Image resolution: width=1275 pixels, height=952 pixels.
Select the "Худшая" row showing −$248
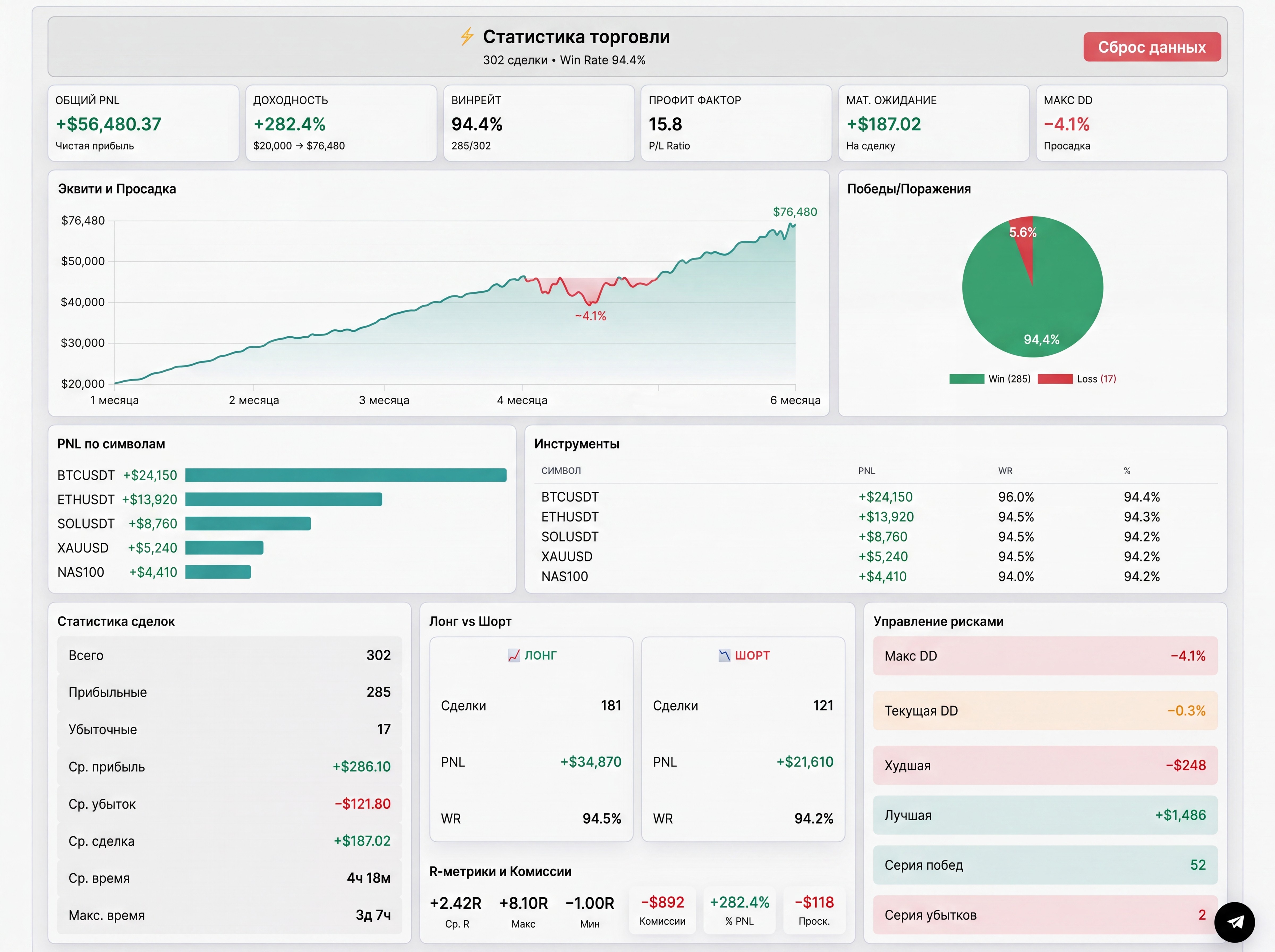pyautogui.click(x=1045, y=765)
